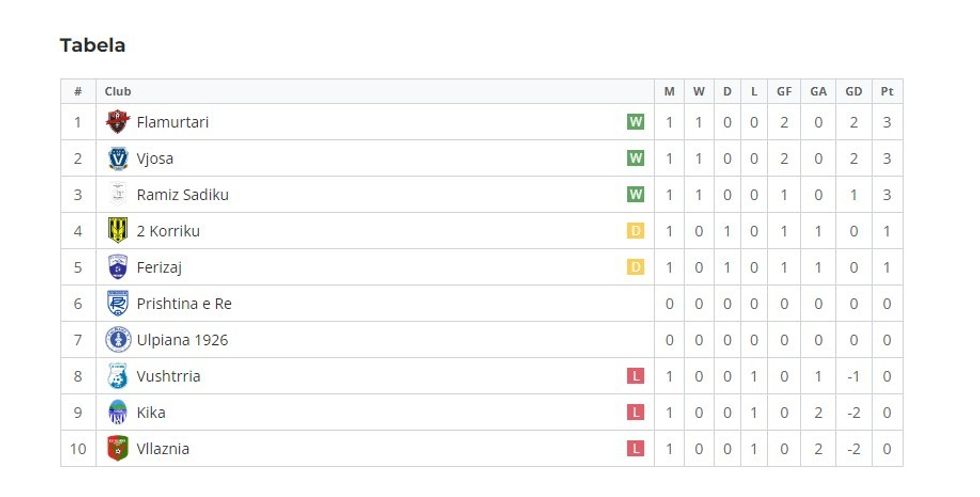Click the 2 Korriku yellow-black crest
The width and height of the screenshot is (980, 497).
(118, 231)
